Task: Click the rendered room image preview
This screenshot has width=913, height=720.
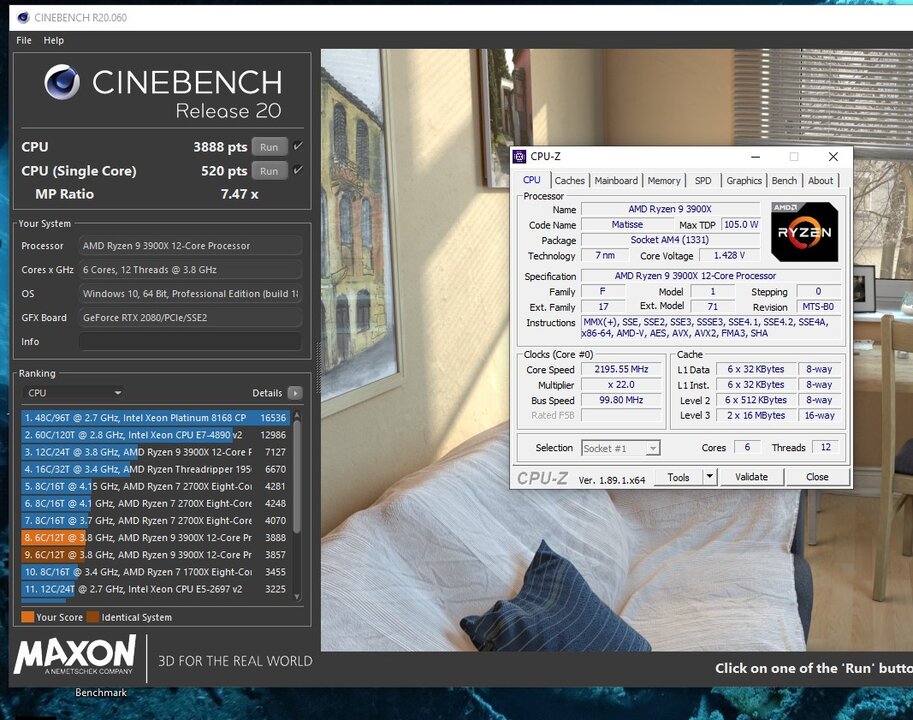Action: (617, 349)
